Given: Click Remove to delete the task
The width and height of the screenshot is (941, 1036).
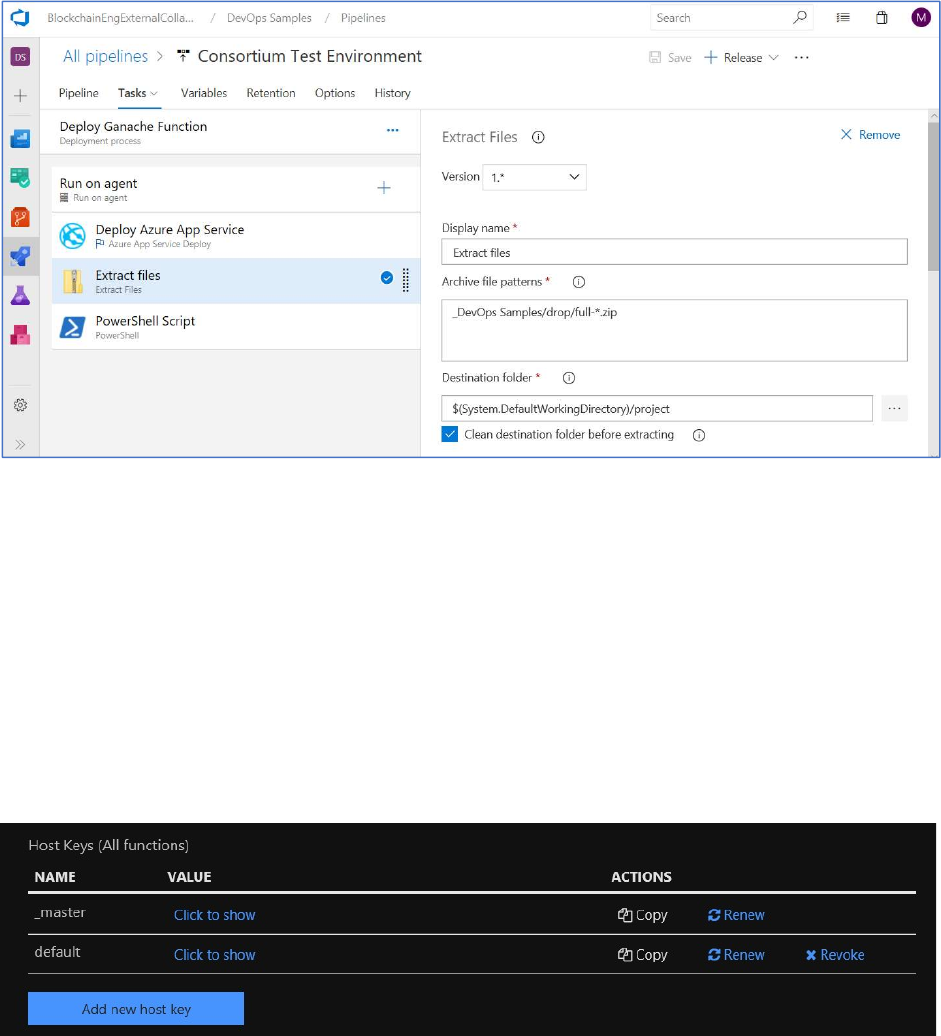Looking at the screenshot, I should [870, 135].
